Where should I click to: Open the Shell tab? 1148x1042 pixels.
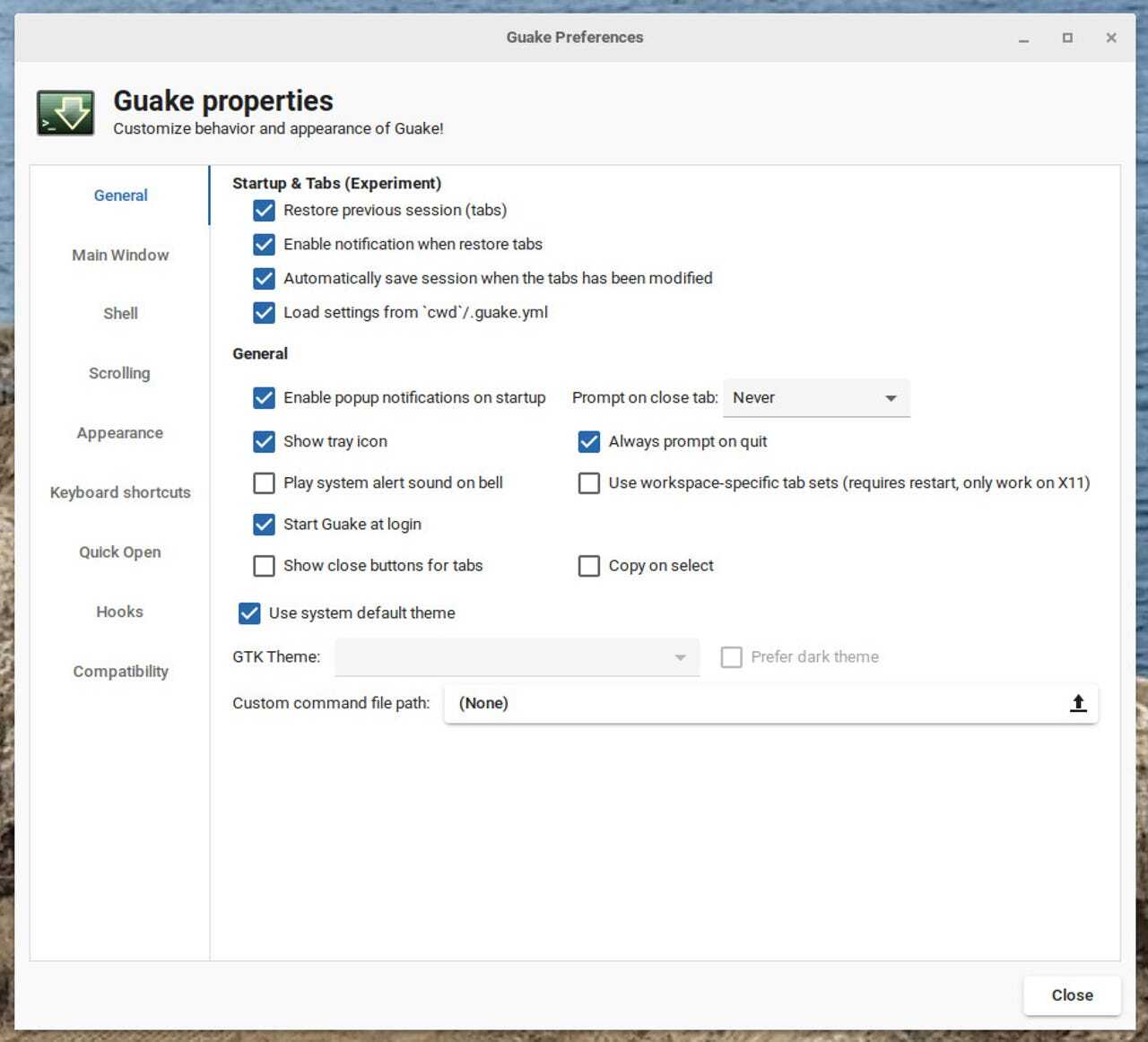[x=120, y=314]
